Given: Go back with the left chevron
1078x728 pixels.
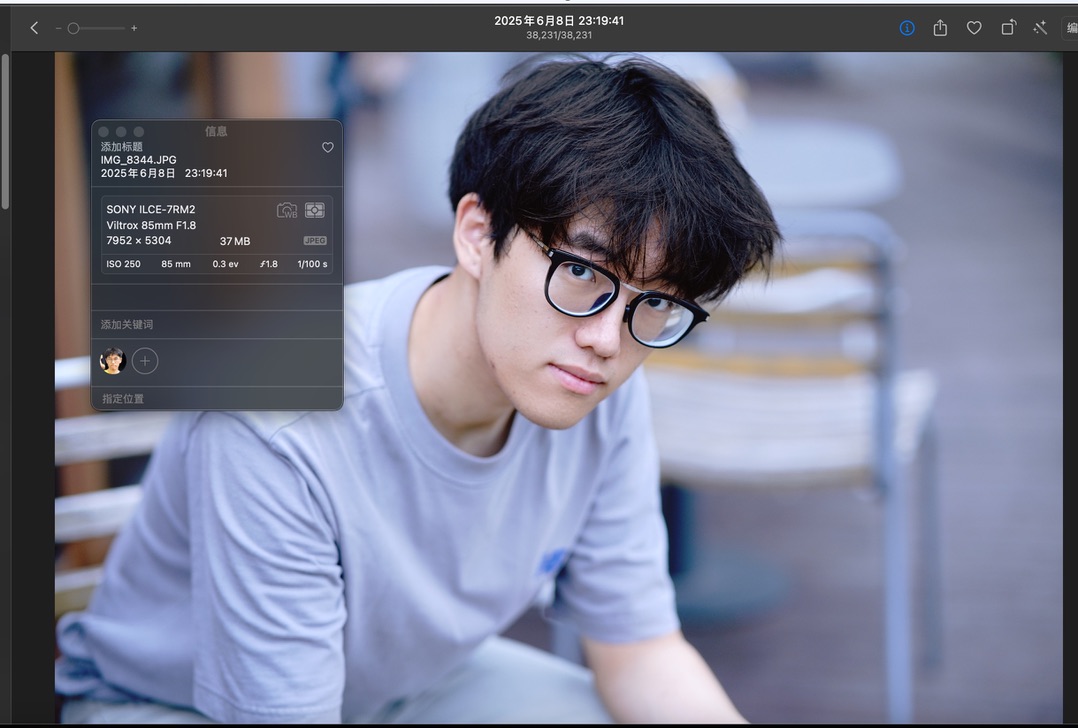Looking at the screenshot, I should coord(34,28).
